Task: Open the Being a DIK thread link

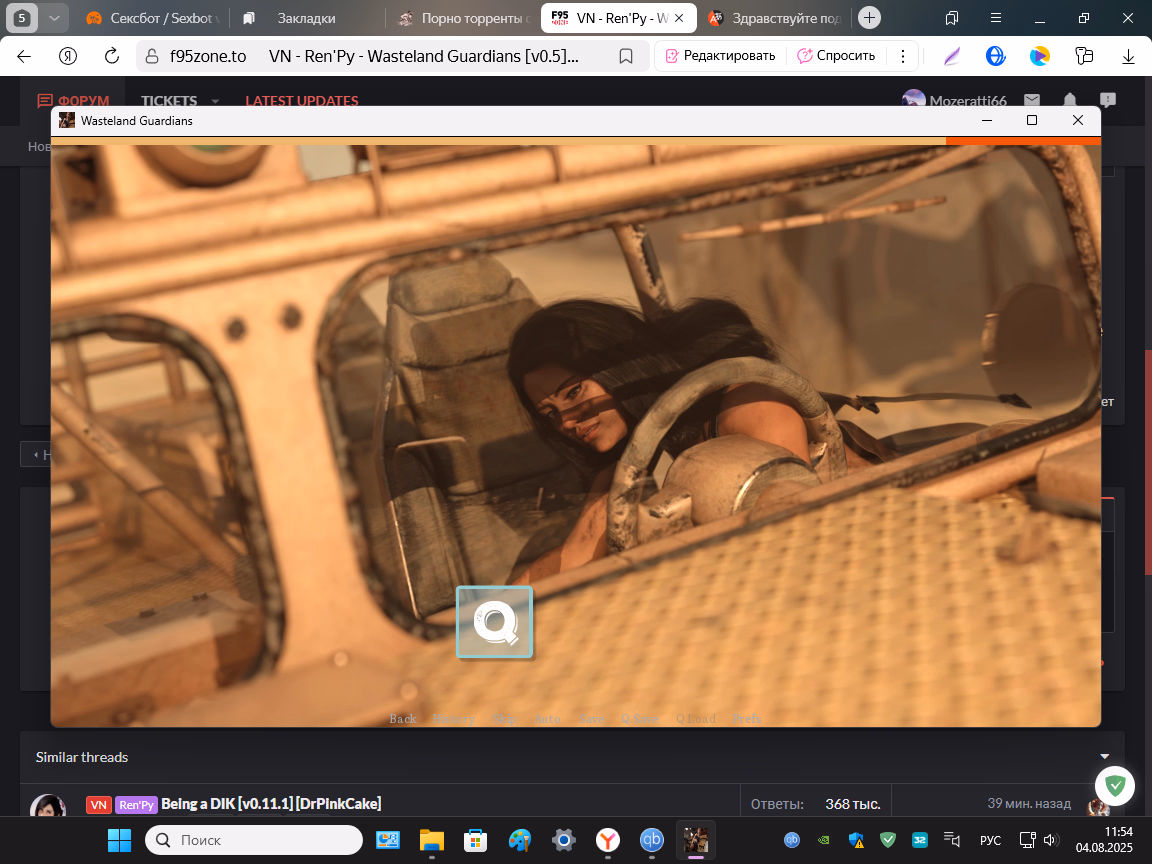Action: pyautogui.click(x=271, y=804)
